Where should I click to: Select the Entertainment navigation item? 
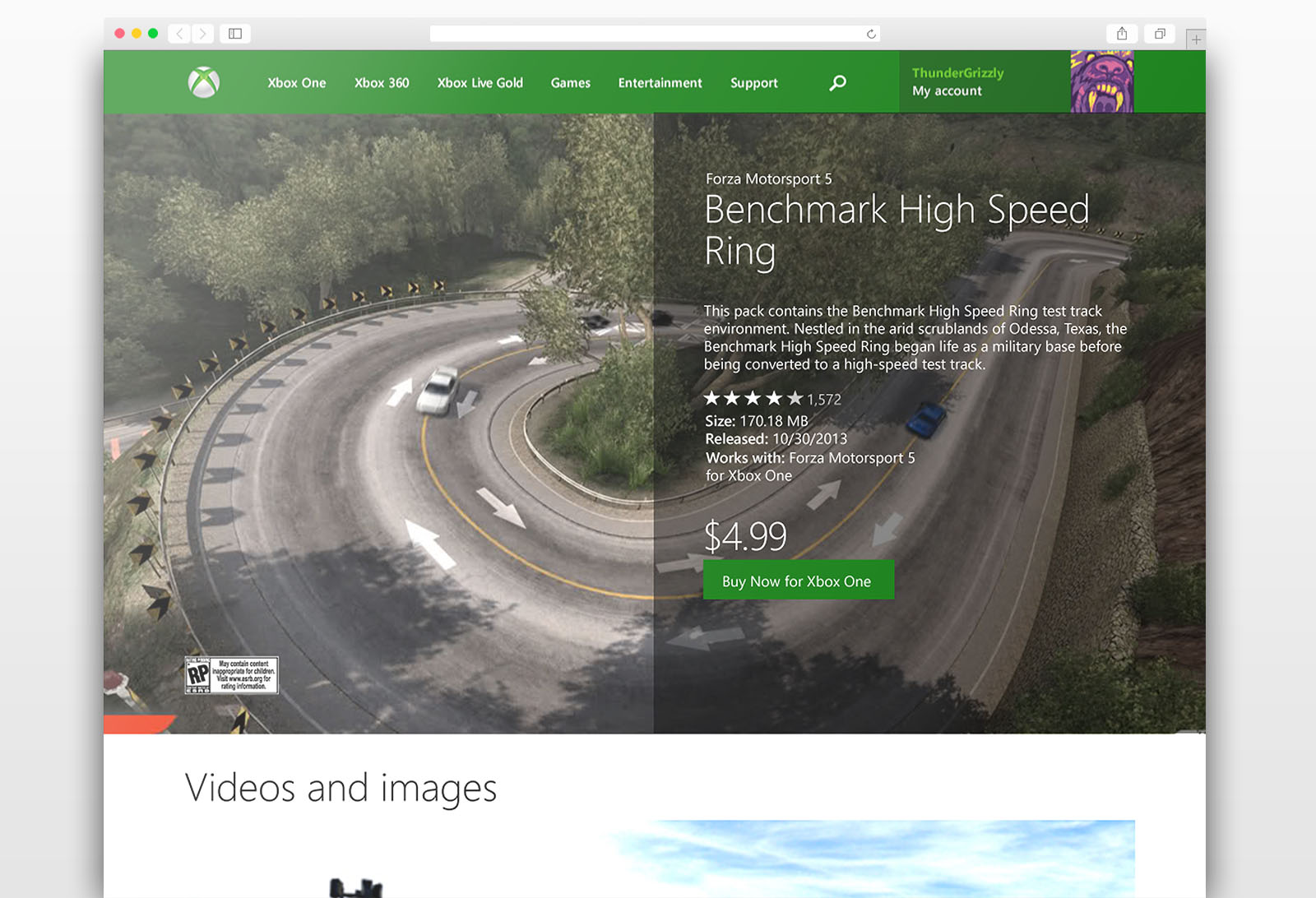[660, 83]
